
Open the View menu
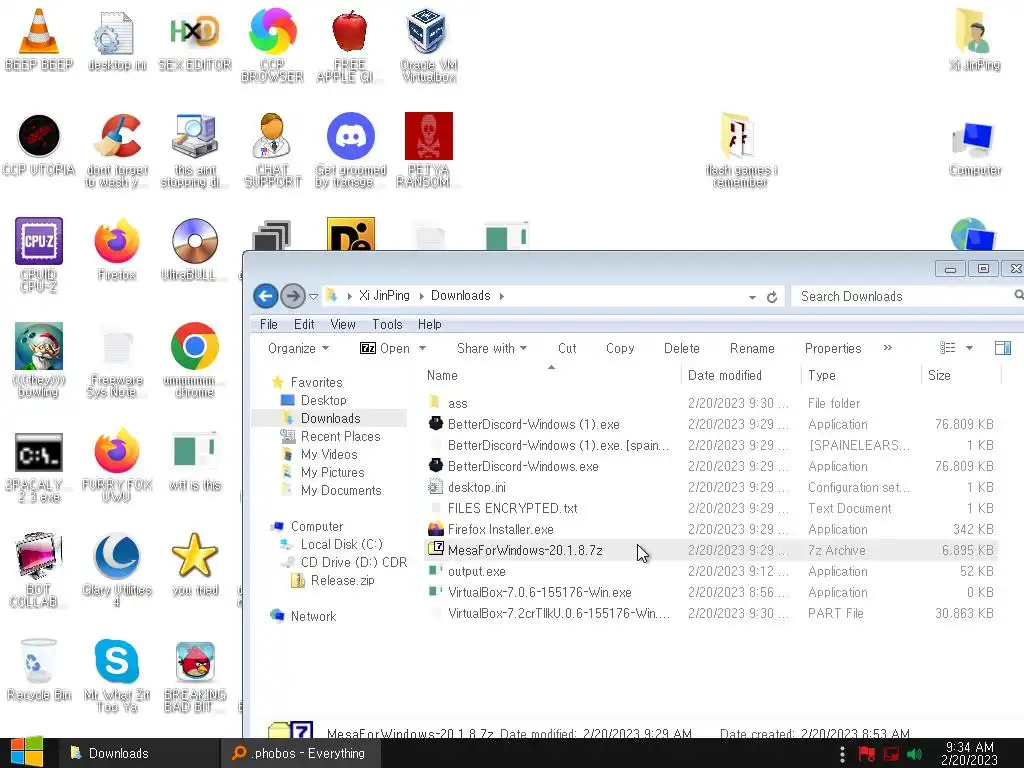pos(343,324)
